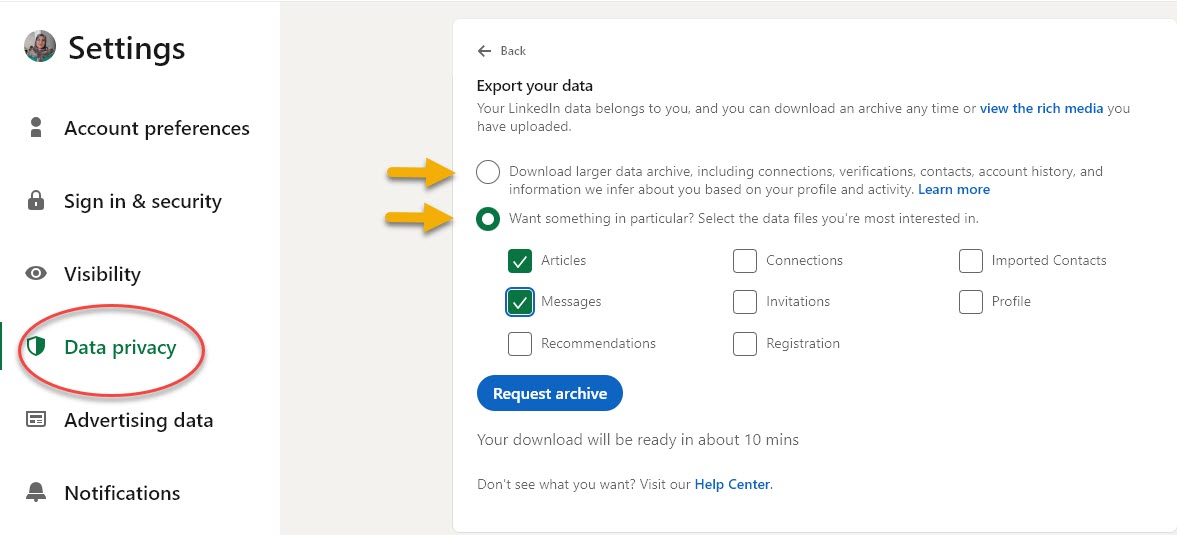Image resolution: width=1177 pixels, height=535 pixels.
Task: Enable the Connections checkbox
Action: coord(744,261)
